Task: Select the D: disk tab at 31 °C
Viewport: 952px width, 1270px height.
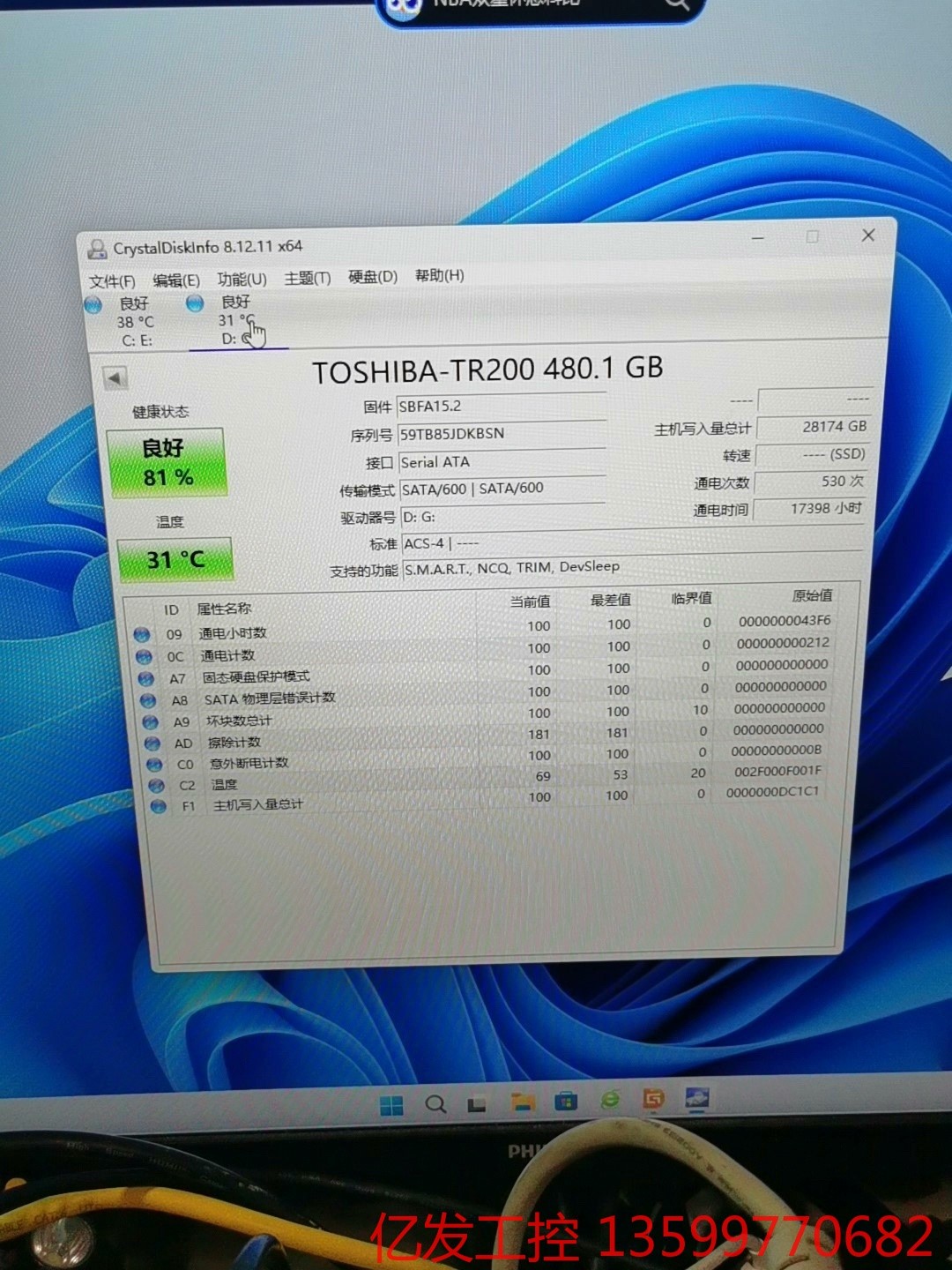Action: click(234, 320)
